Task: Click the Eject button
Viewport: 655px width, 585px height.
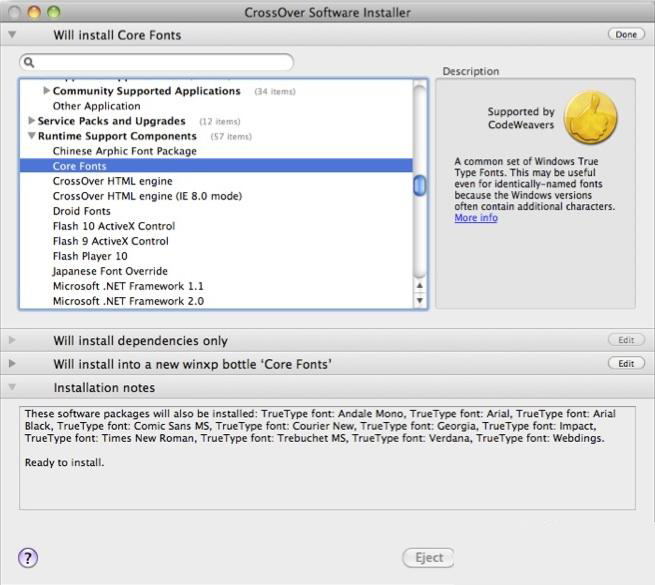Action: pos(428,558)
